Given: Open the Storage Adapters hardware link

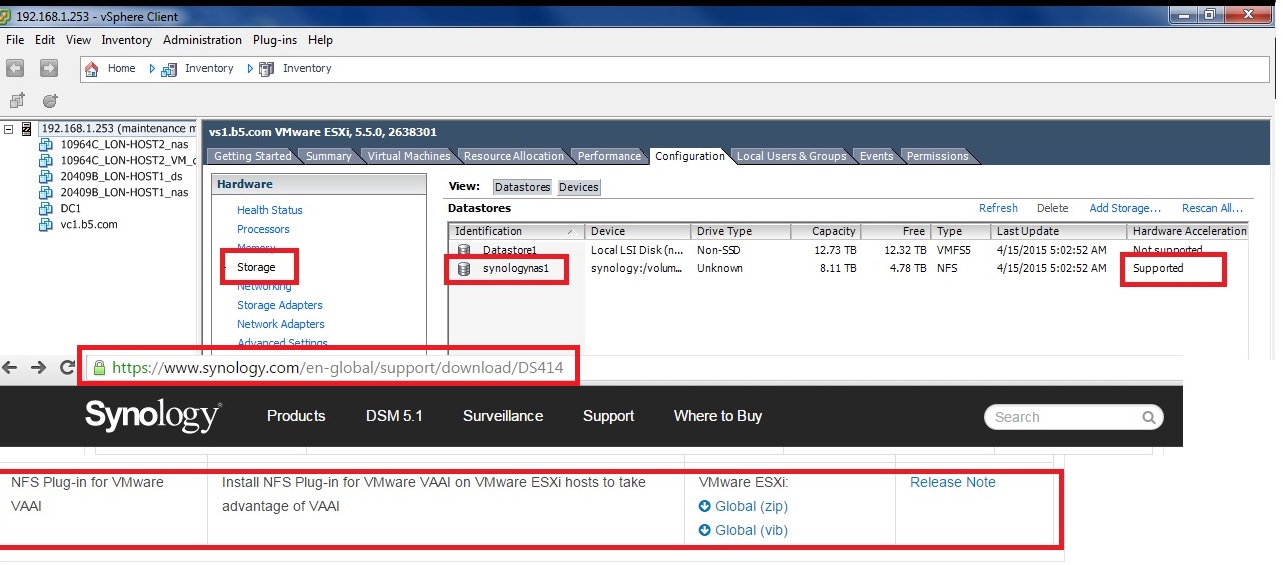Looking at the screenshot, I should 280,305.
